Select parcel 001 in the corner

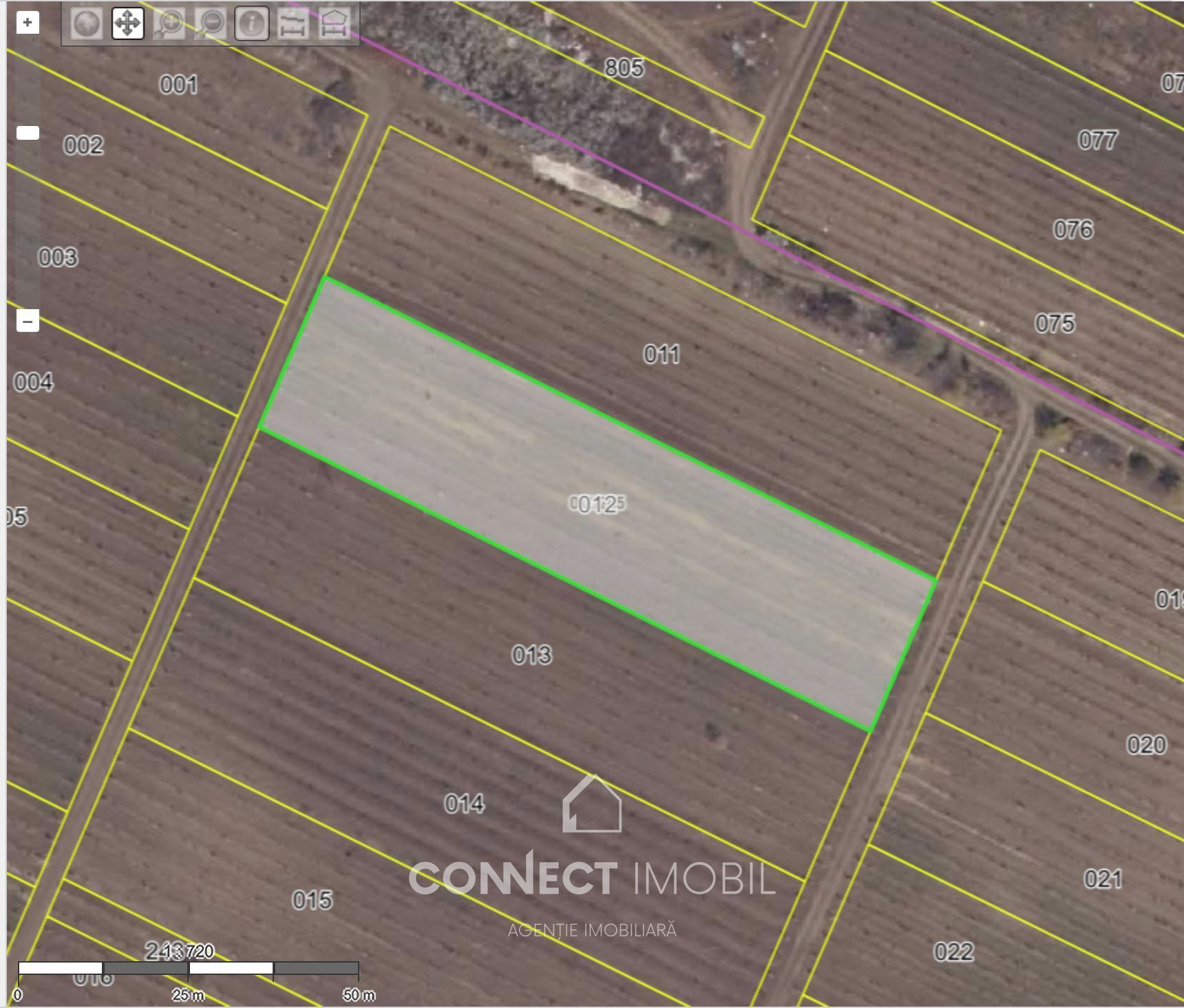click(x=178, y=85)
